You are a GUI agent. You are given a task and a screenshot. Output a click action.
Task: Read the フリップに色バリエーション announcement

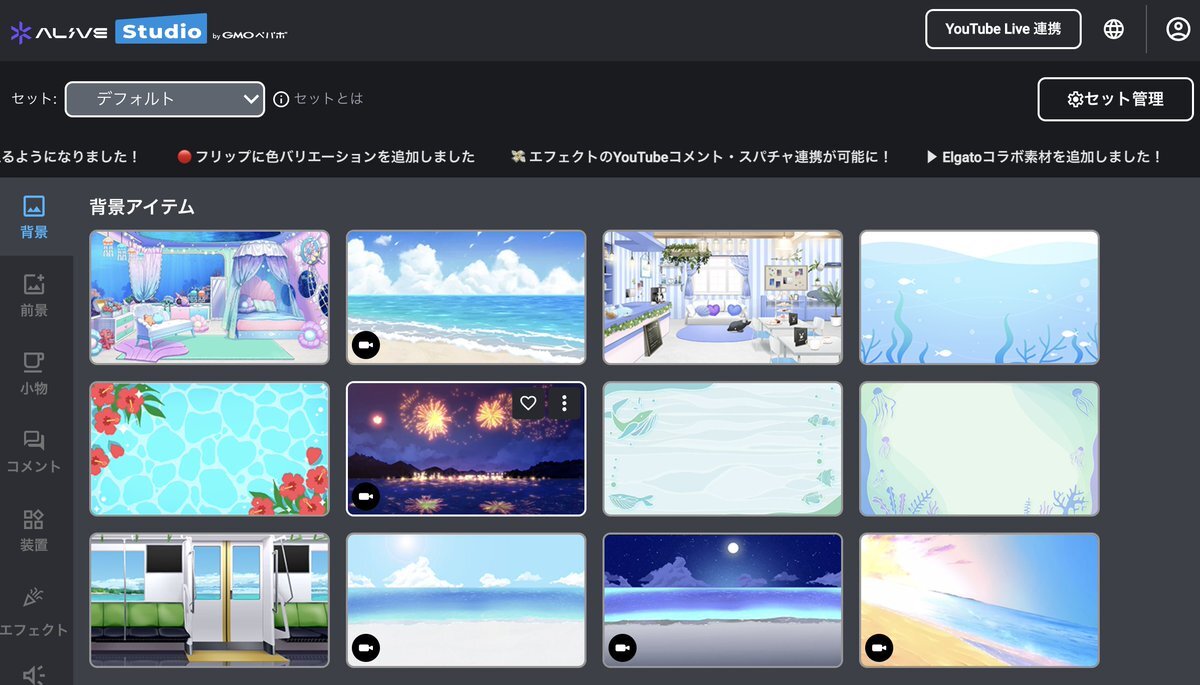(326, 157)
